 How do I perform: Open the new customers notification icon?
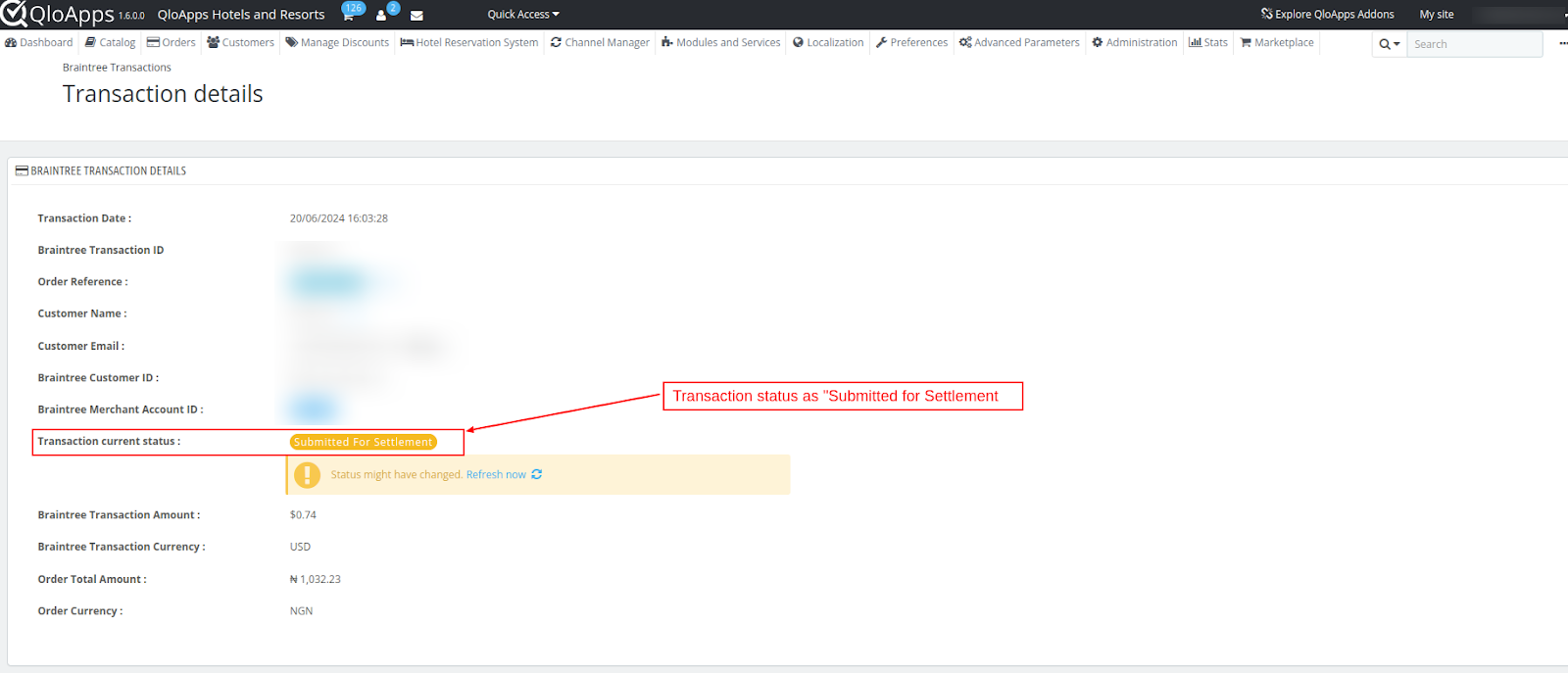[381, 15]
